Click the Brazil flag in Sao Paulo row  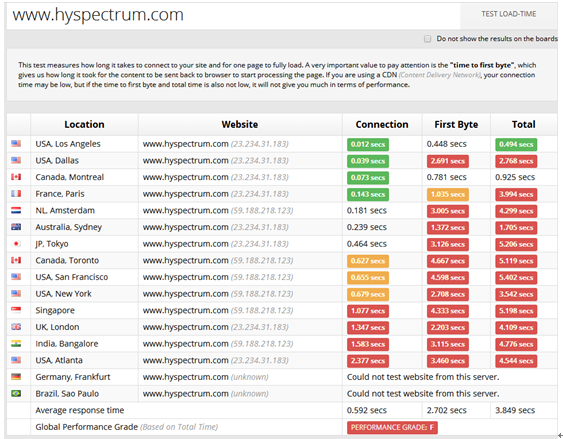click(16, 393)
